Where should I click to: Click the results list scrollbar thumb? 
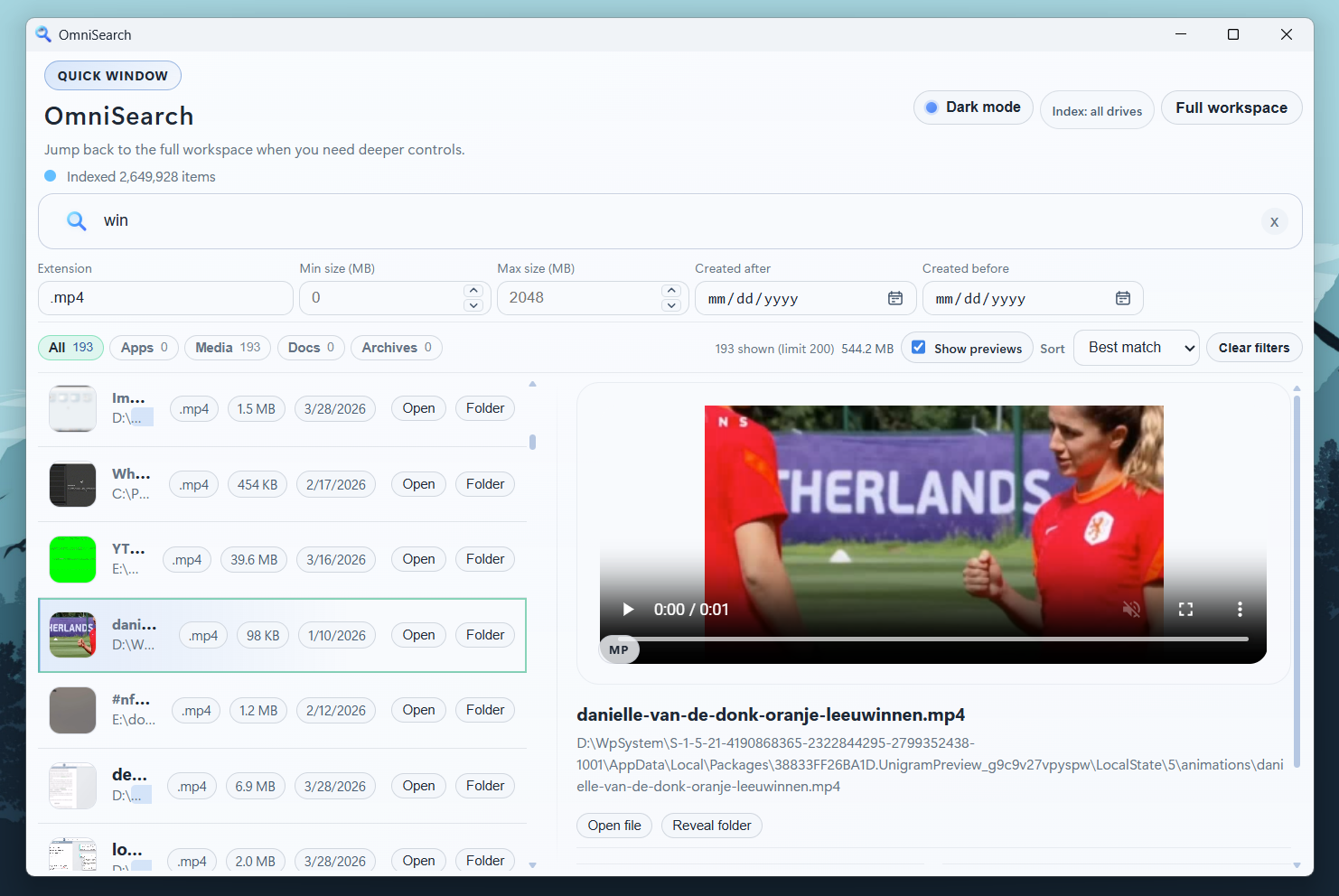coord(533,442)
